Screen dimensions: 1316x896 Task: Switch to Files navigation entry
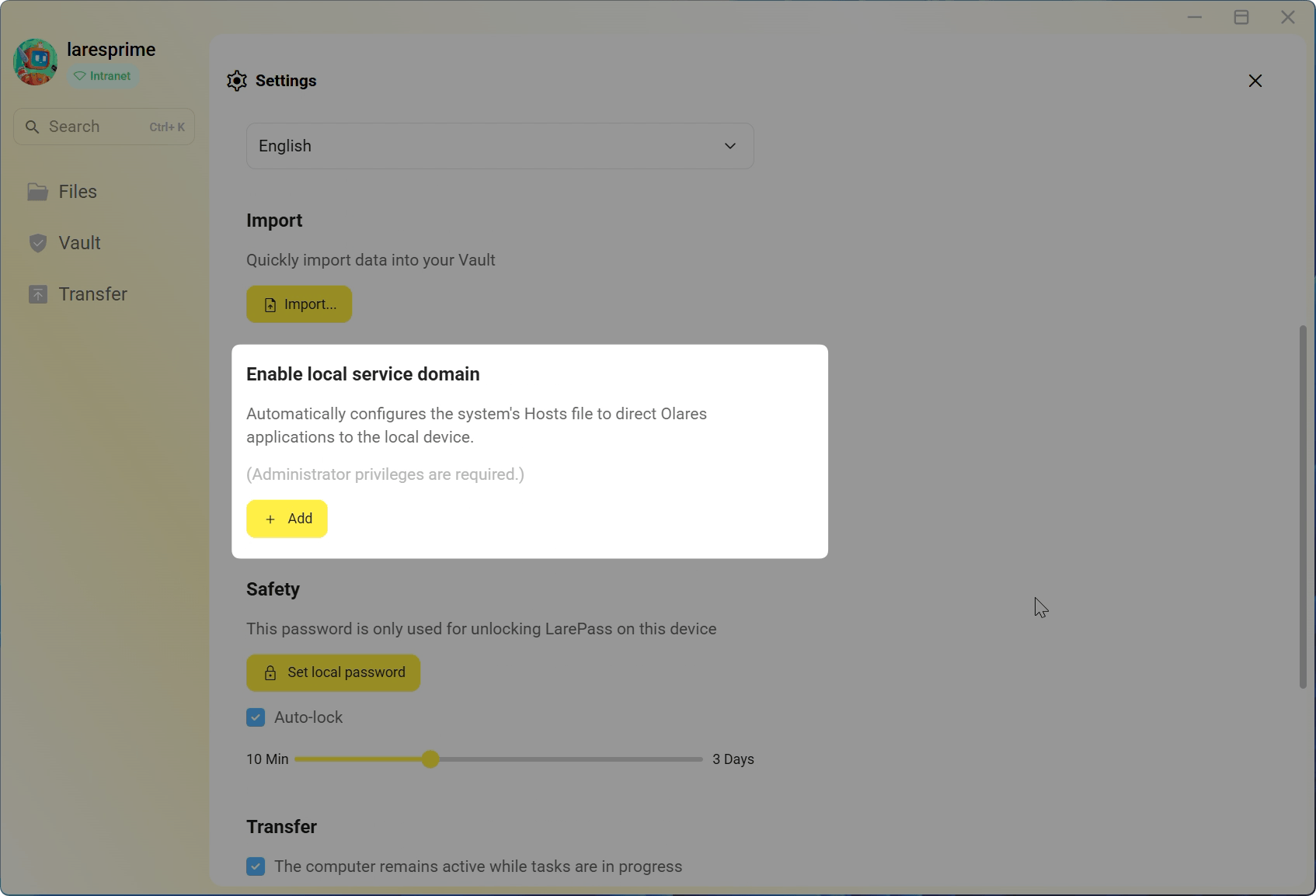(x=78, y=191)
